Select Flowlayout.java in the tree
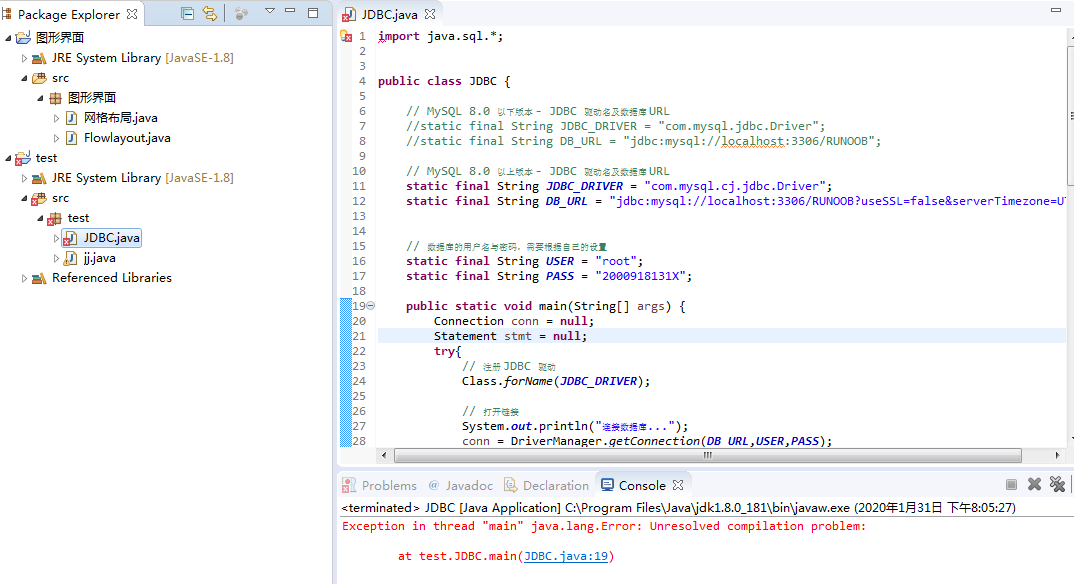The image size is (1074, 584). [127, 138]
